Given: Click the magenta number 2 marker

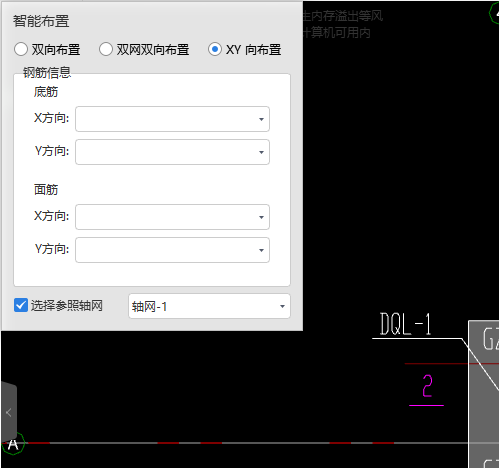Looking at the screenshot, I should (x=427, y=386).
